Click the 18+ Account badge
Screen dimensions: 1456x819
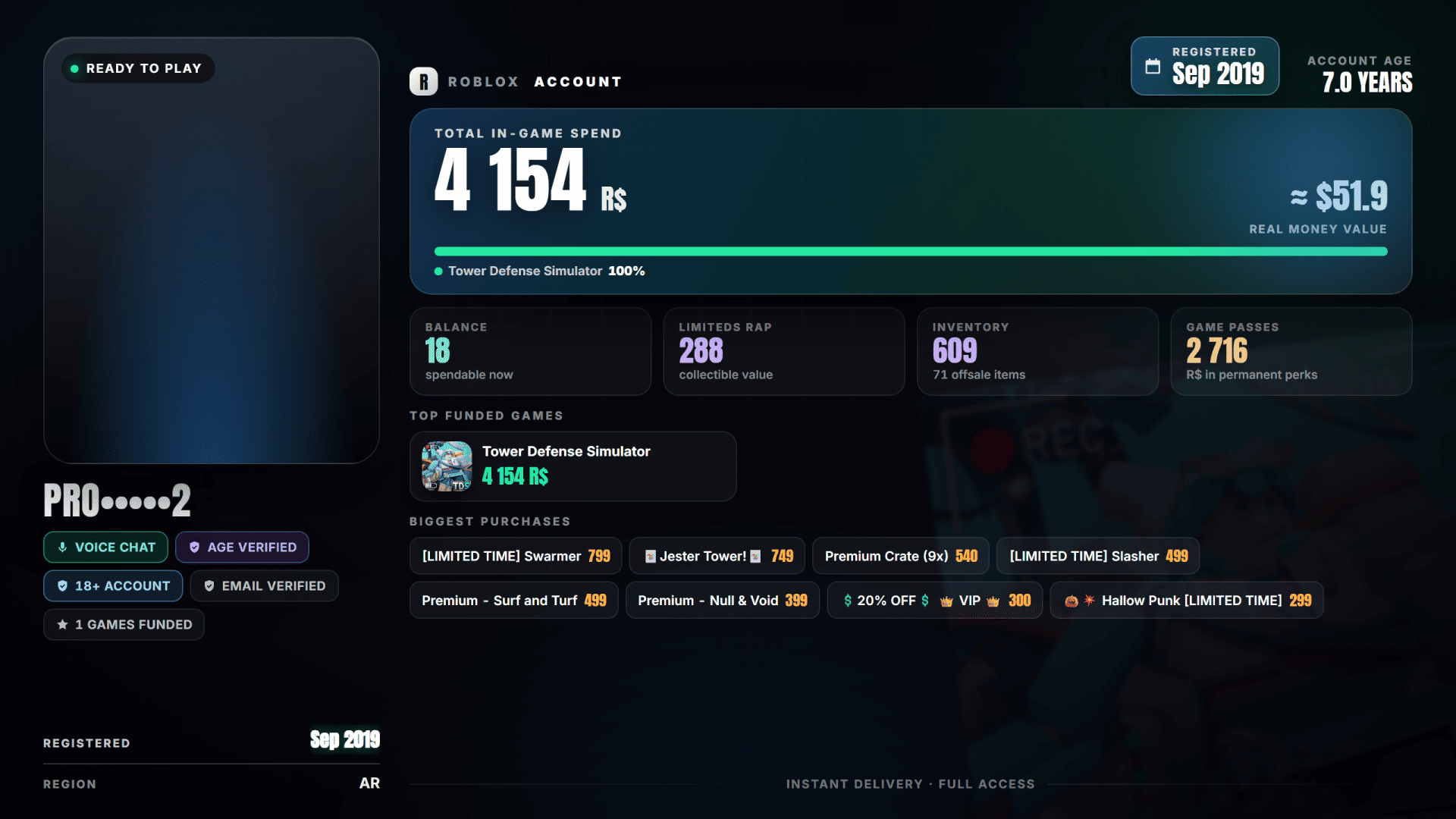pyautogui.click(x=113, y=586)
